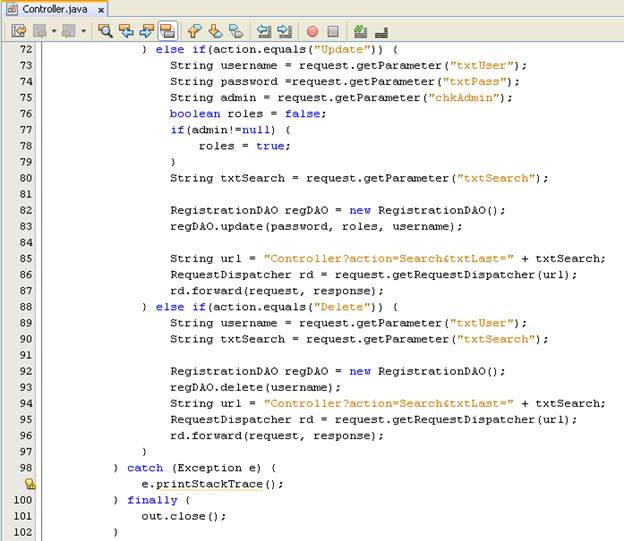Click "chkAdmin" string on line 75
The width and height of the screenshot is (624, 541).
pos(464,98)
